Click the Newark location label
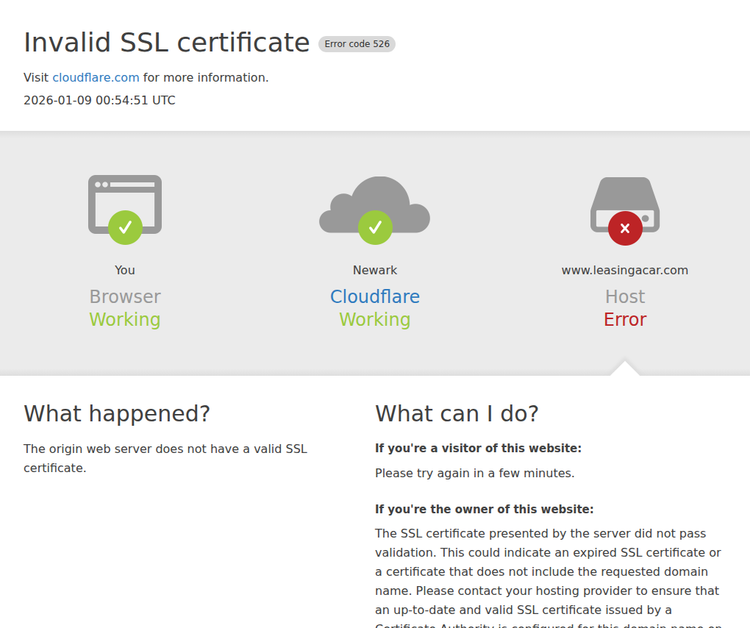This screenshot has height=628, width=750. tap(375, 270)
